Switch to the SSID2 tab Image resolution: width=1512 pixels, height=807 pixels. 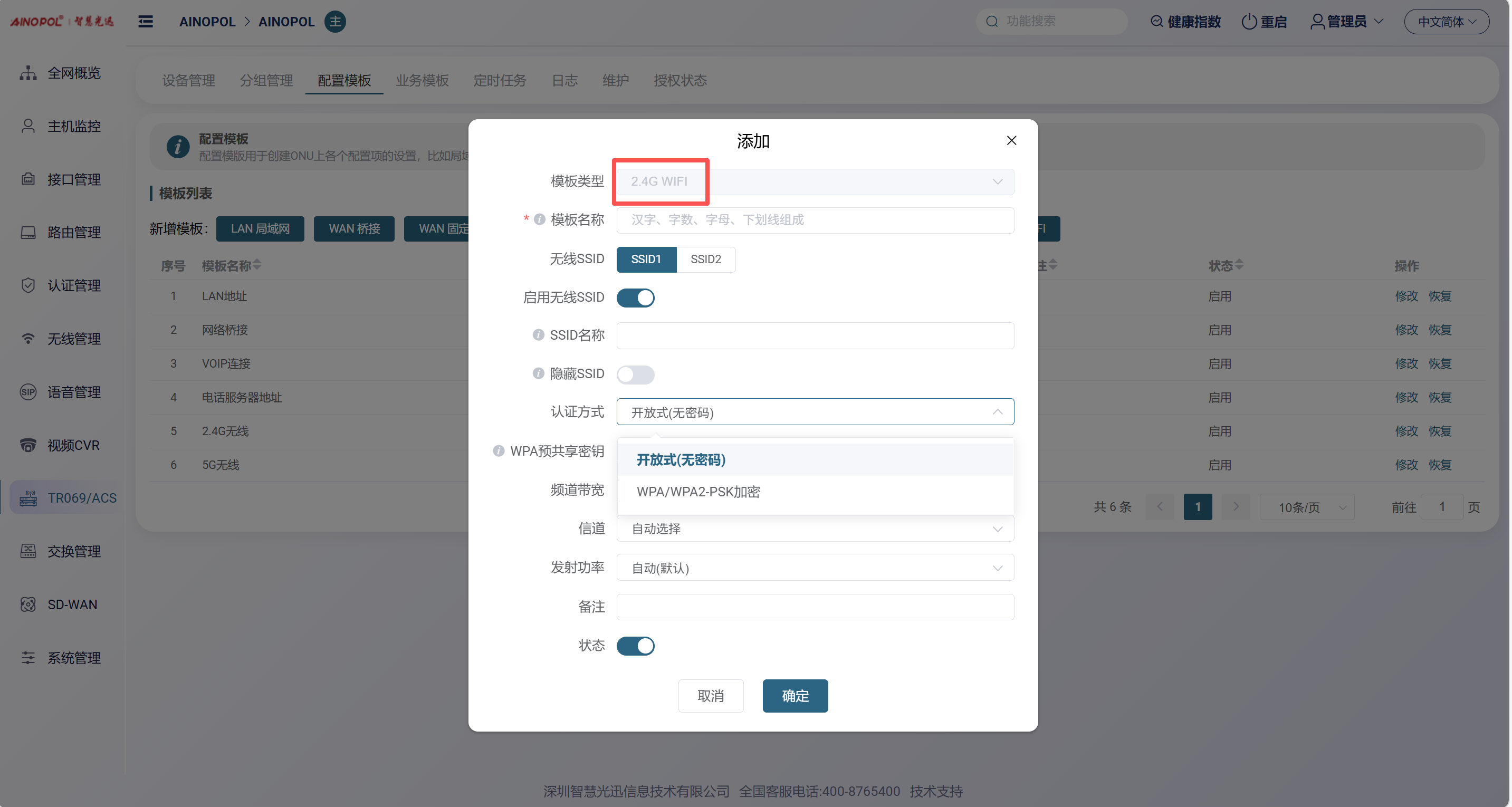(x=705, y=260)
